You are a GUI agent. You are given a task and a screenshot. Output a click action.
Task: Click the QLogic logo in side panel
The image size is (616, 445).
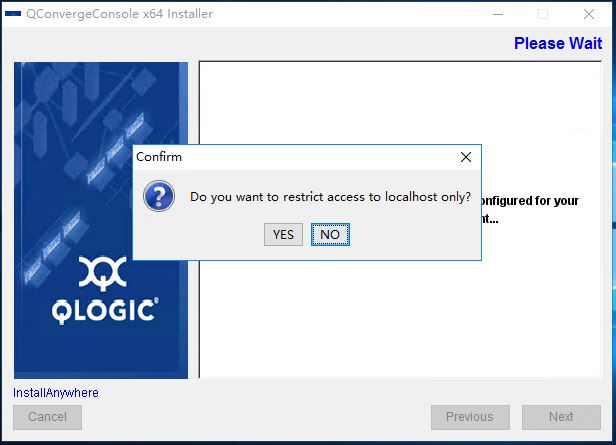105,291
